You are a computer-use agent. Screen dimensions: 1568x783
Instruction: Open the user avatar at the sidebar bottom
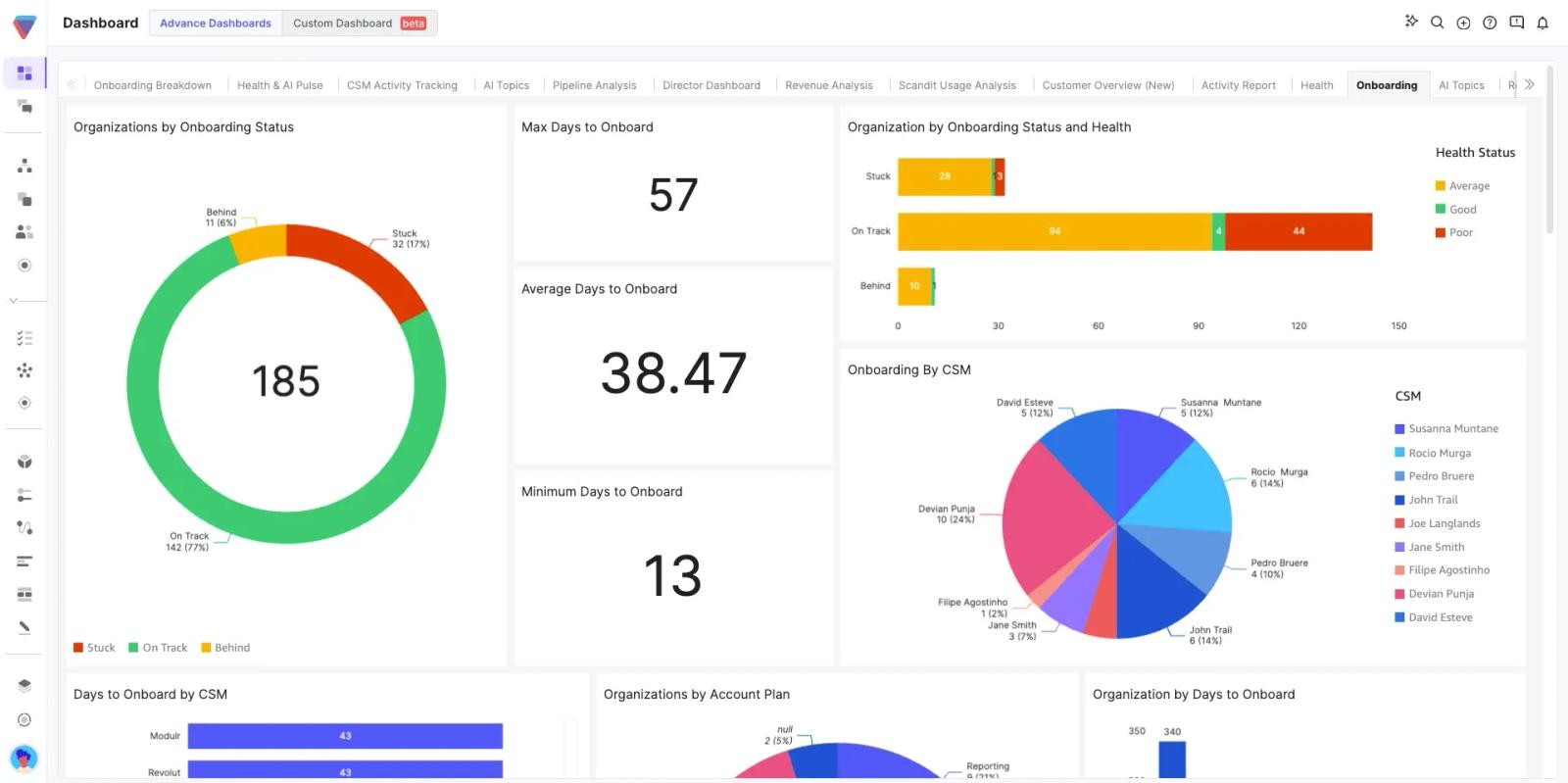point(24,758)
